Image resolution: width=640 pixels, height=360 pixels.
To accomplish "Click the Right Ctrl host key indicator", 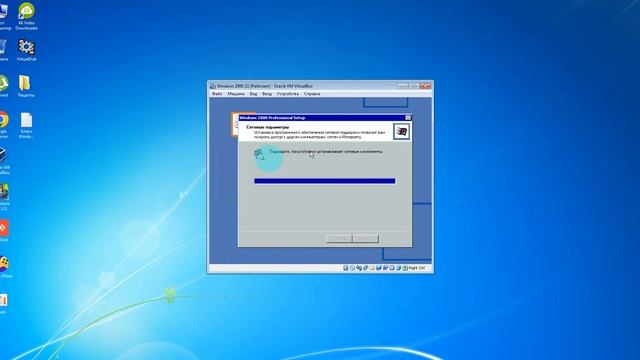I will point(416,268).
